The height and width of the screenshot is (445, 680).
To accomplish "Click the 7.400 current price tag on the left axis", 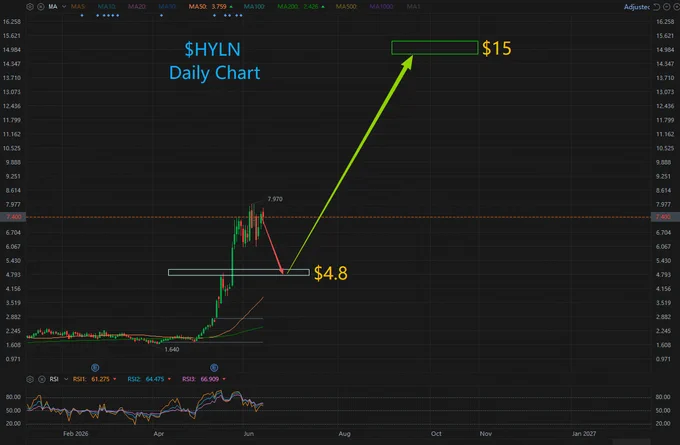I will (13, 217).
